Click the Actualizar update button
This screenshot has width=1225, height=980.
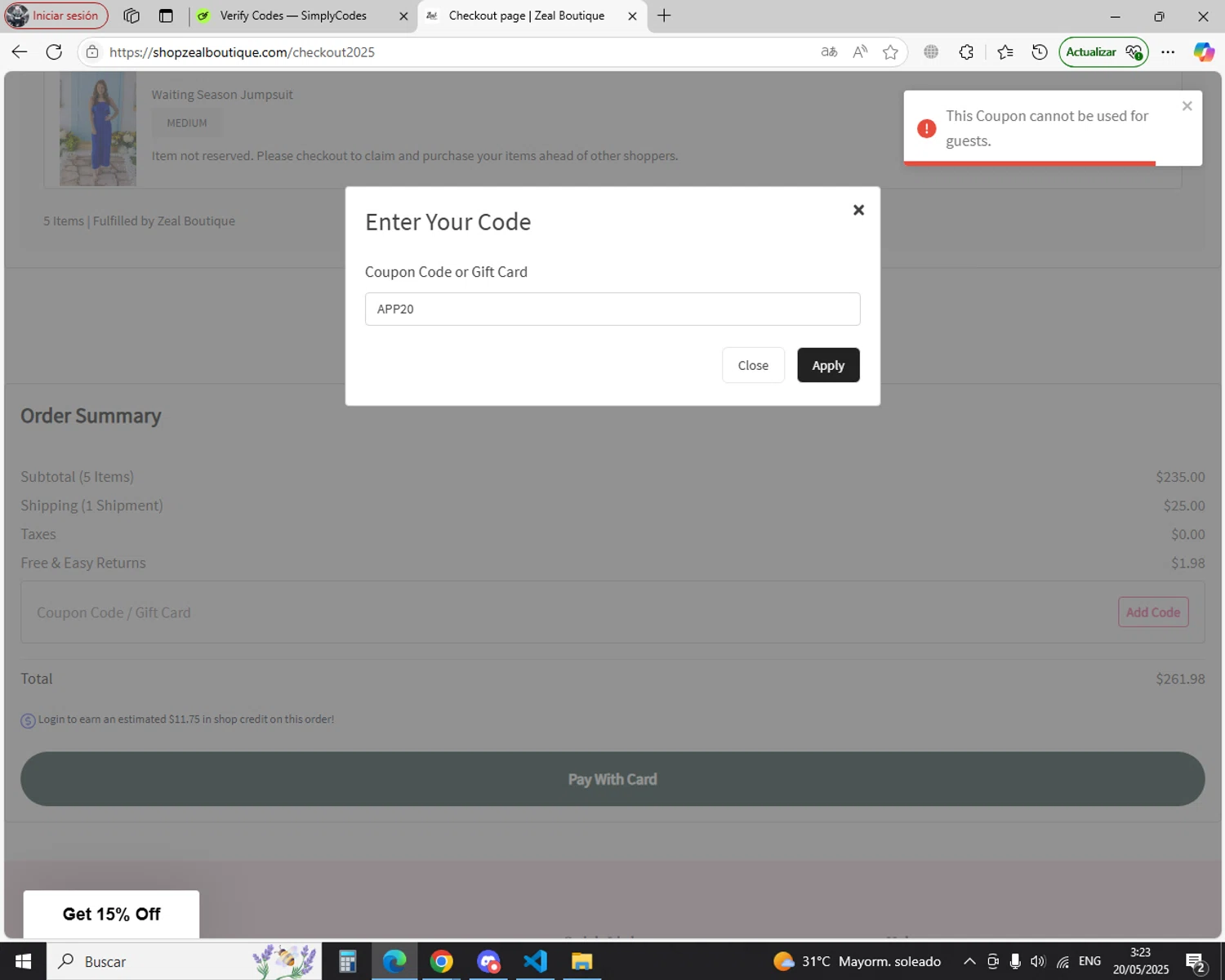pos(1103,52)
